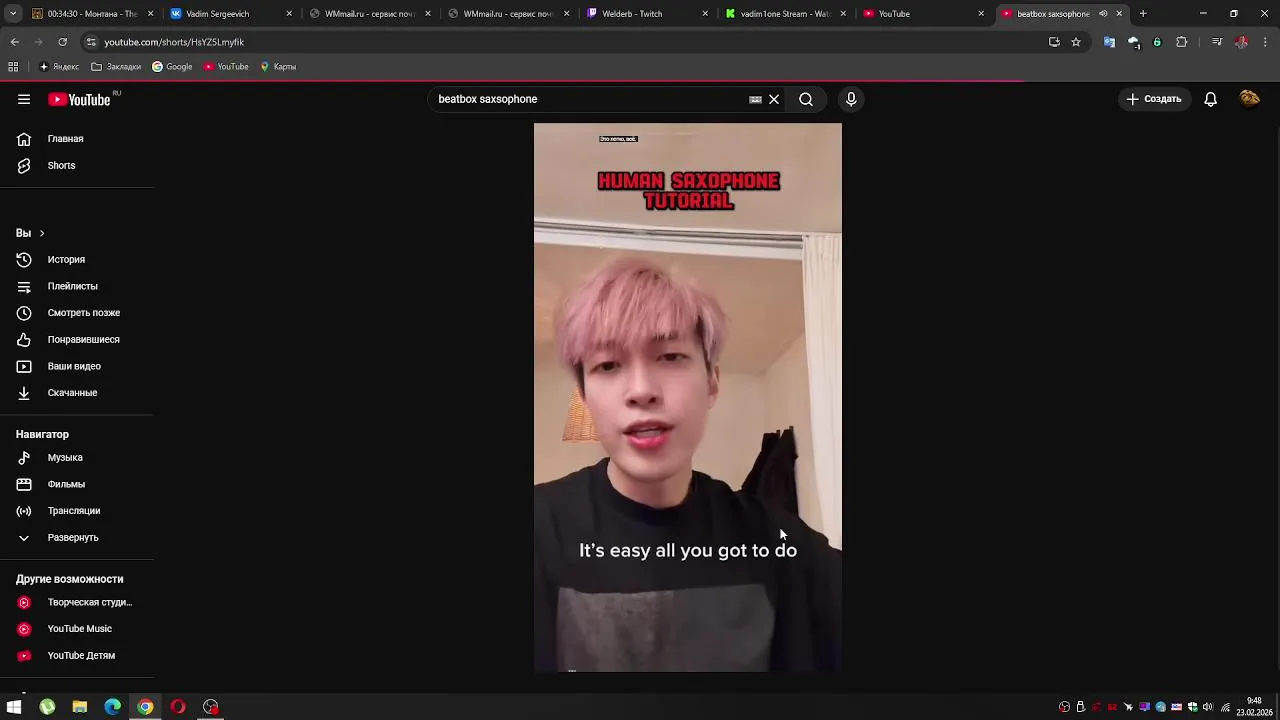1280x720 pixels.
Task: Open the Chrome three-dot menu
Action: (1265, 42)
